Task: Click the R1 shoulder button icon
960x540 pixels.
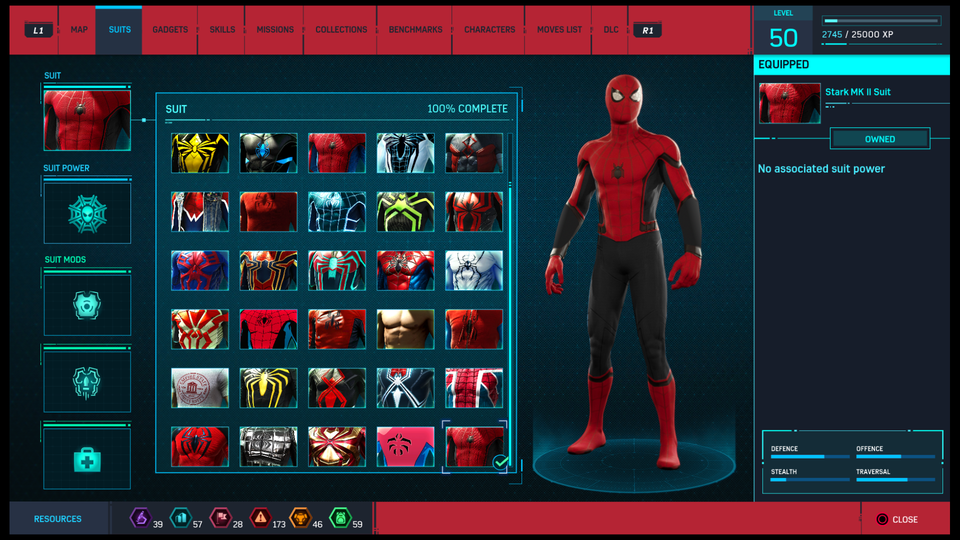Action: tap(647, 30)
